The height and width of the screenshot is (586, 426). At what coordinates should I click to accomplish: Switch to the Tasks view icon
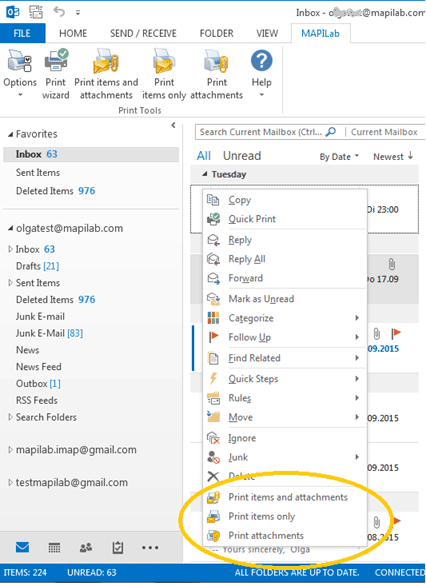tap(118, 548)
